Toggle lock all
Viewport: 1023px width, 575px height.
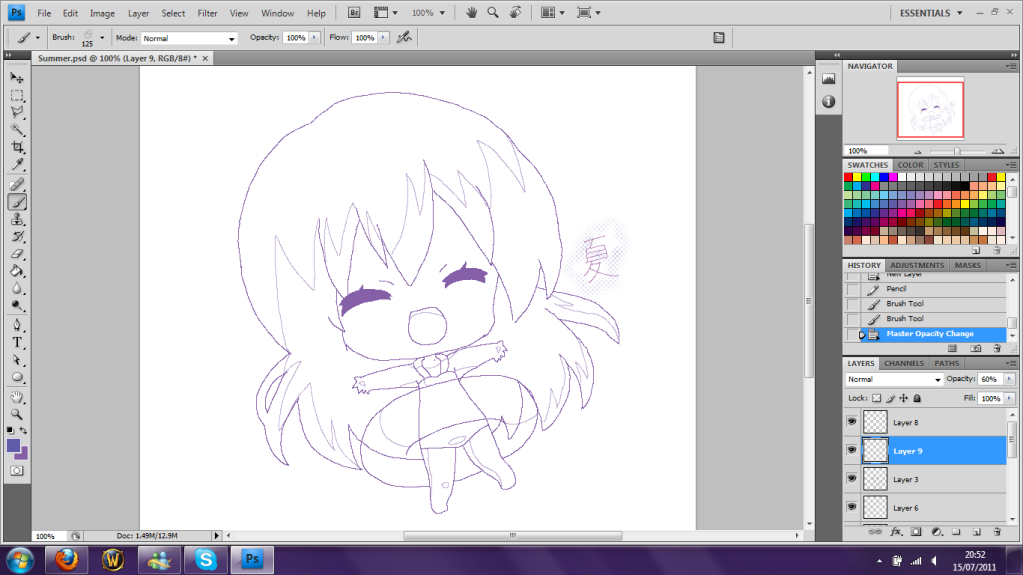click(x=917, y=398)
